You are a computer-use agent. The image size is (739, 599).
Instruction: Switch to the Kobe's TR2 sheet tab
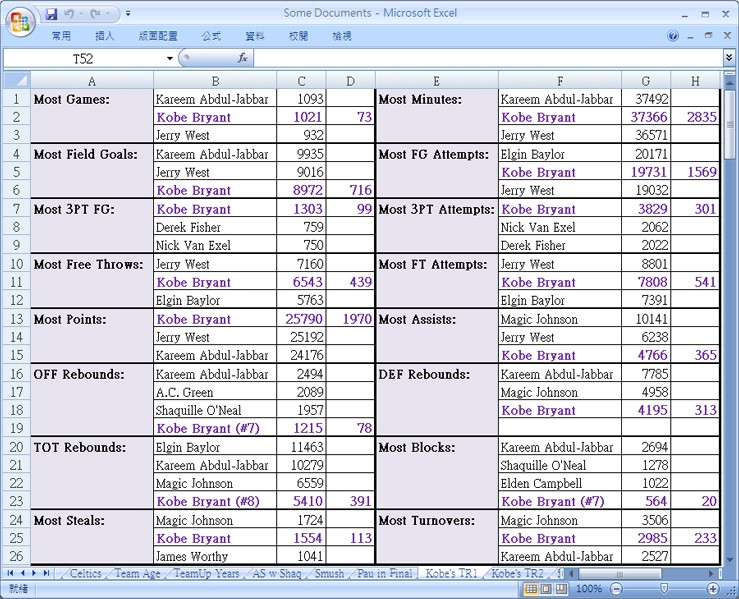[517, 574]
